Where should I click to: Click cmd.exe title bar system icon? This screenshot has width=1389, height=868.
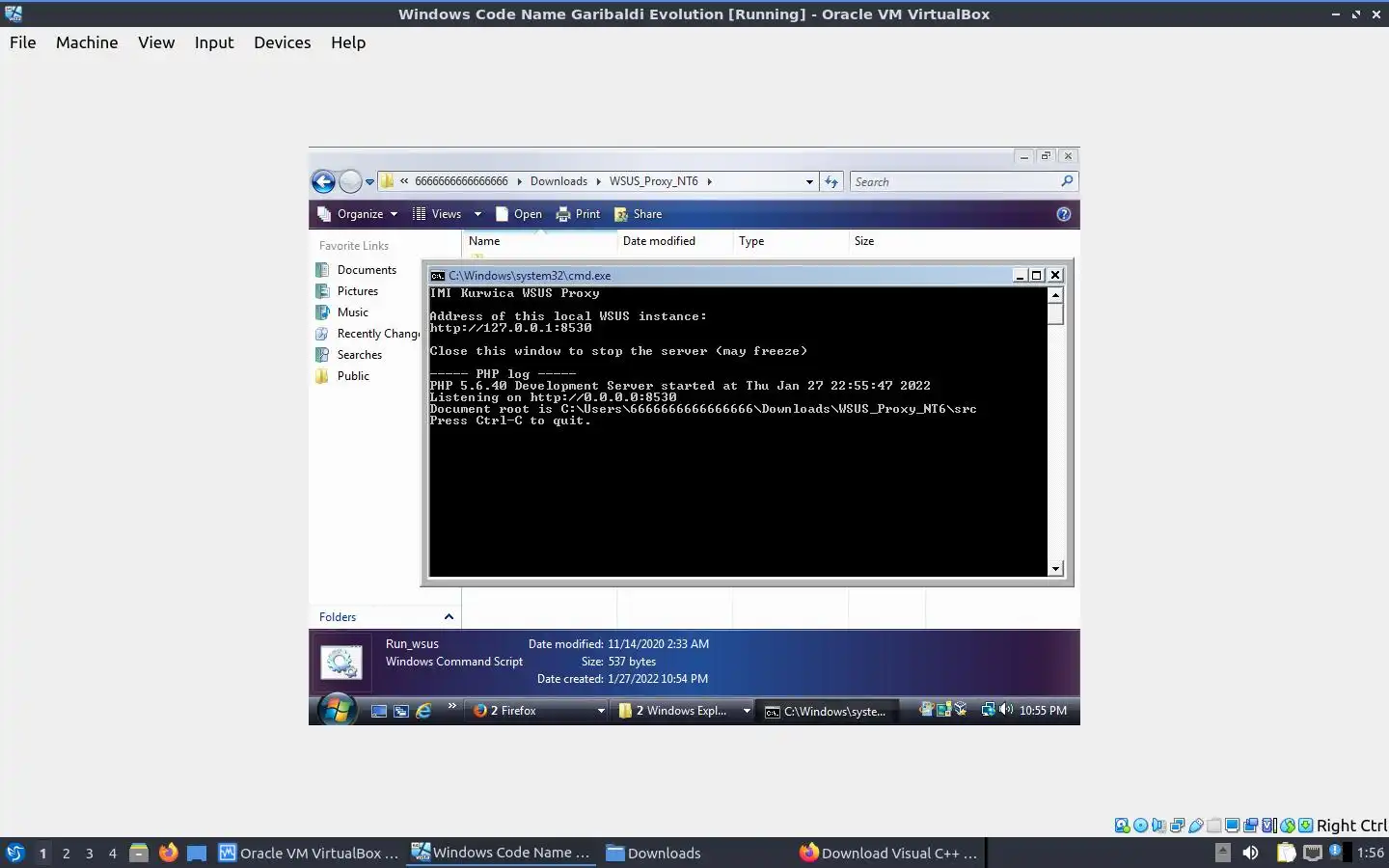pyautogui.click(x=438, y=275)
